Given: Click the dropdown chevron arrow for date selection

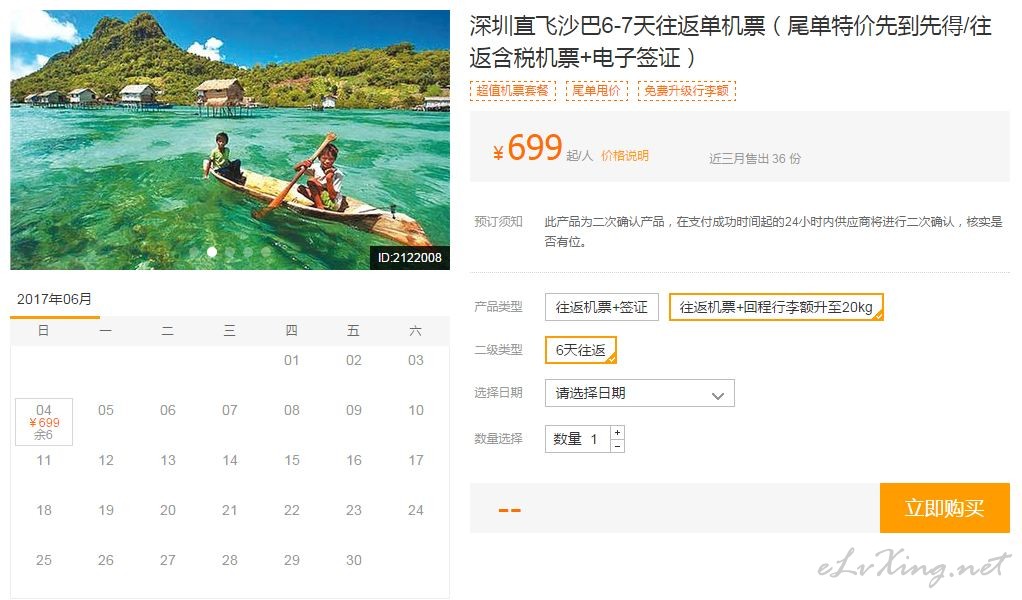Looking at the screenshot, I should pos(718,395).
